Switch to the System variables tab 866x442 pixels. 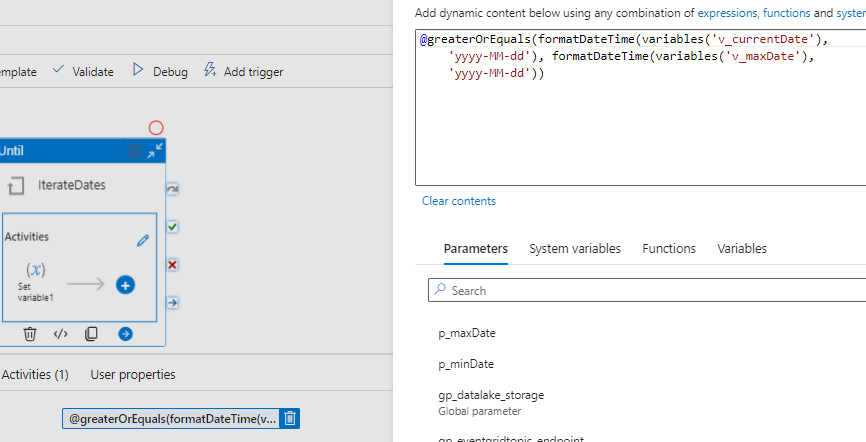(575, 249)
